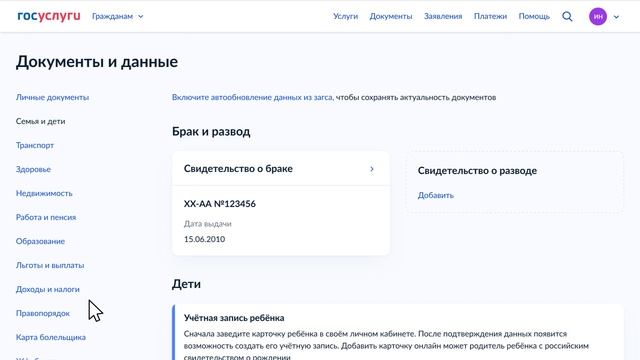This screenshot has width=640, height=360.
Task: Select Семья и дети in sidebar
Action: [40, 121]
